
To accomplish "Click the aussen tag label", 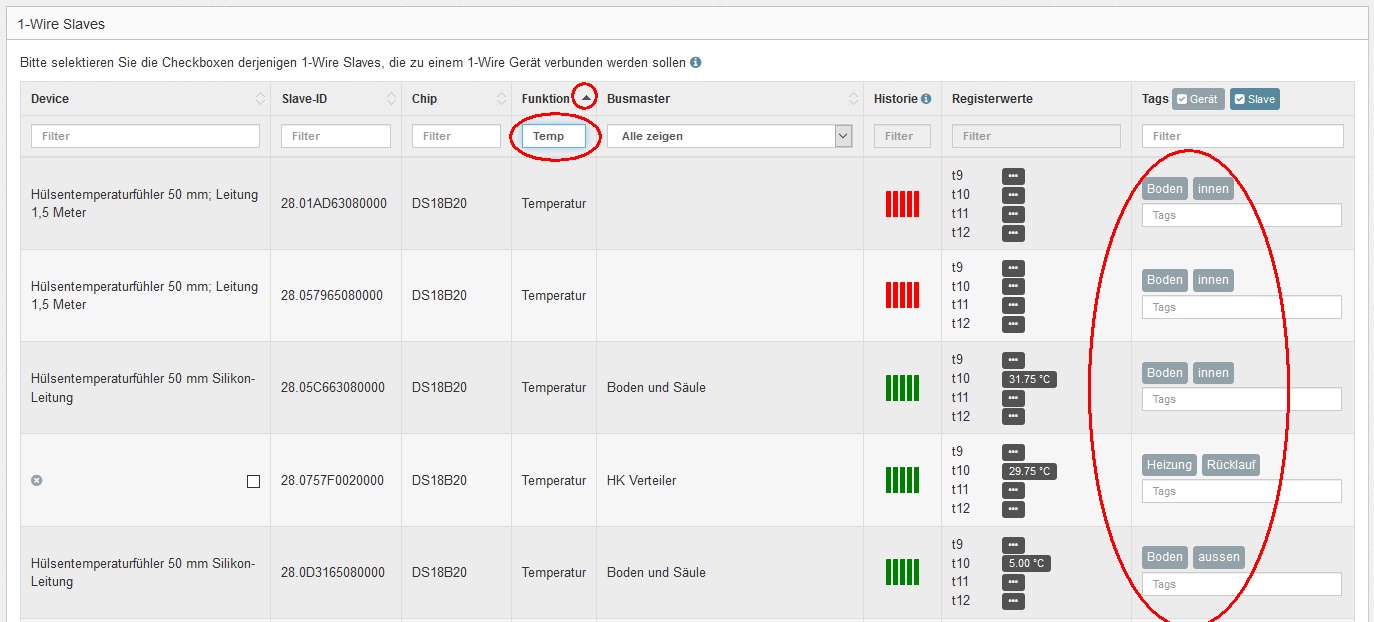I will (1218, 557).
